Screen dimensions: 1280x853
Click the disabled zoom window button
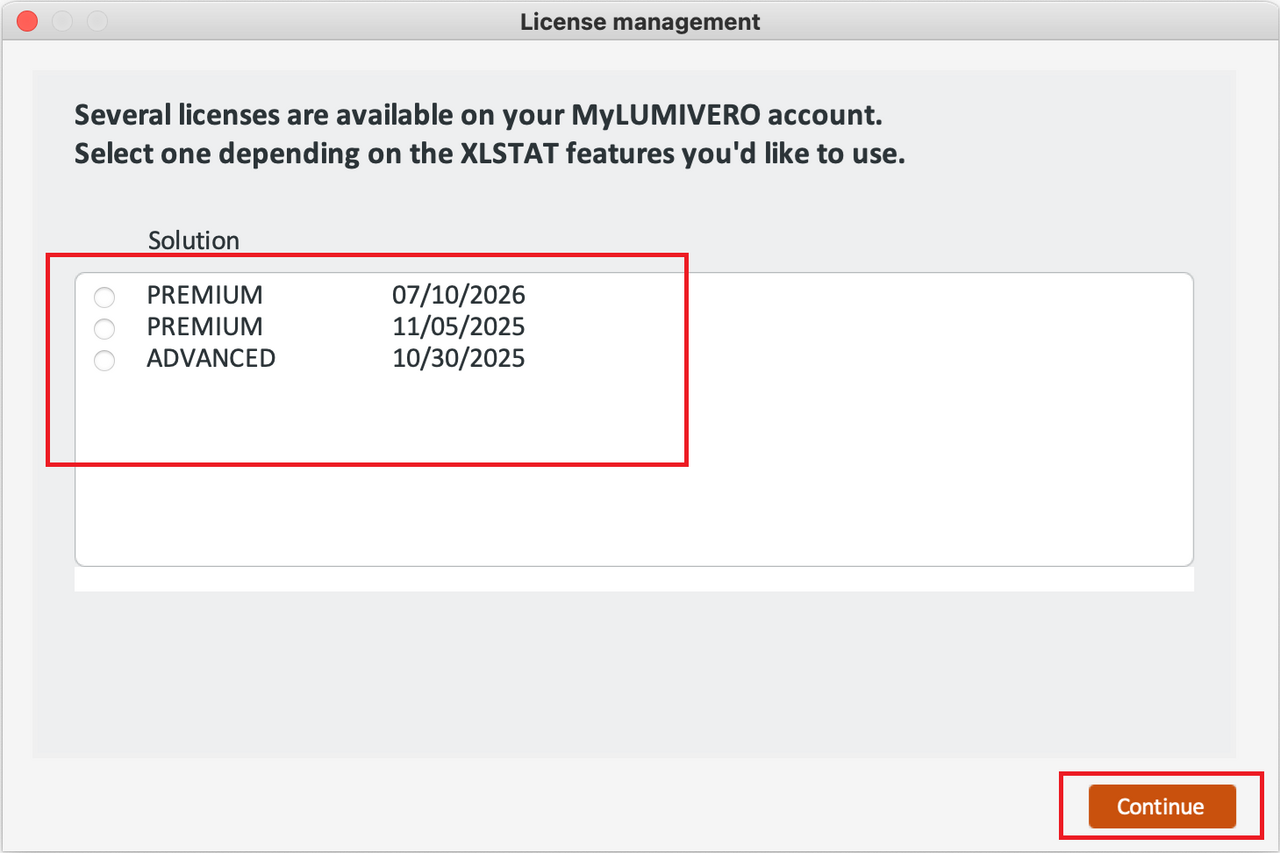pos(97,21)
